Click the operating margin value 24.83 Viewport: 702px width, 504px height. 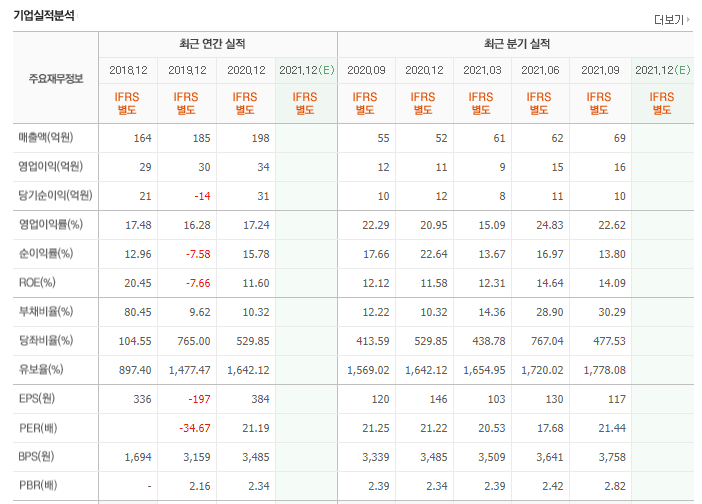[x=550, y=225]
